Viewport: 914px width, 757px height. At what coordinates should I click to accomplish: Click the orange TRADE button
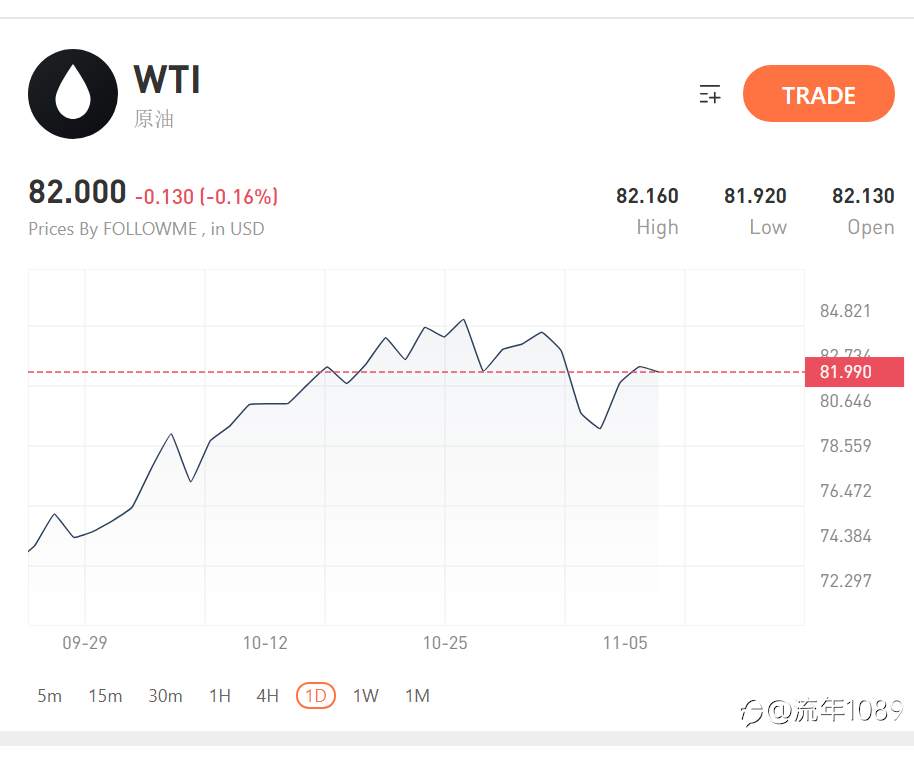[x=818, y=94]
